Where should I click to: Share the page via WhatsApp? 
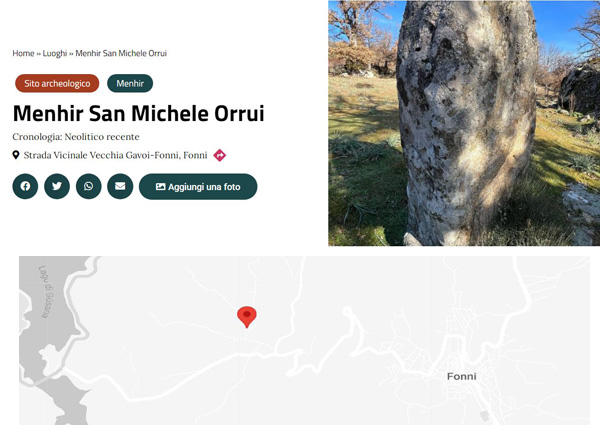point(88,186)
